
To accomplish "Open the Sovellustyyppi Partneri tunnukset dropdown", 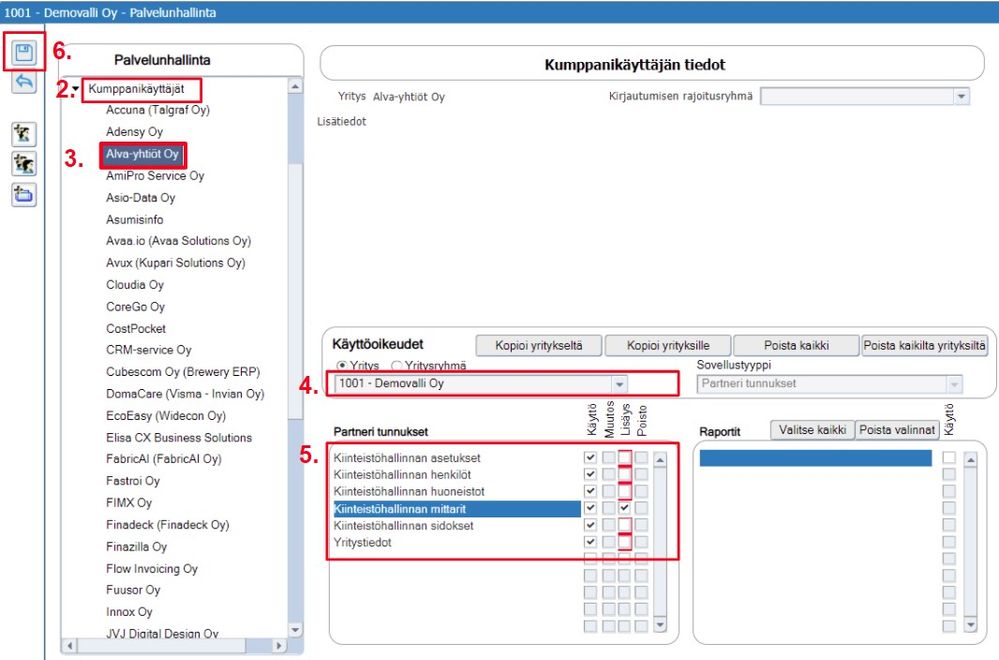I will 953,384.
